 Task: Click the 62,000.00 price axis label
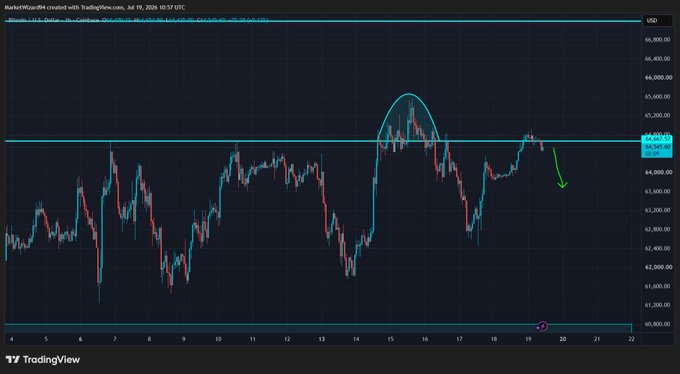pos(658,267)
